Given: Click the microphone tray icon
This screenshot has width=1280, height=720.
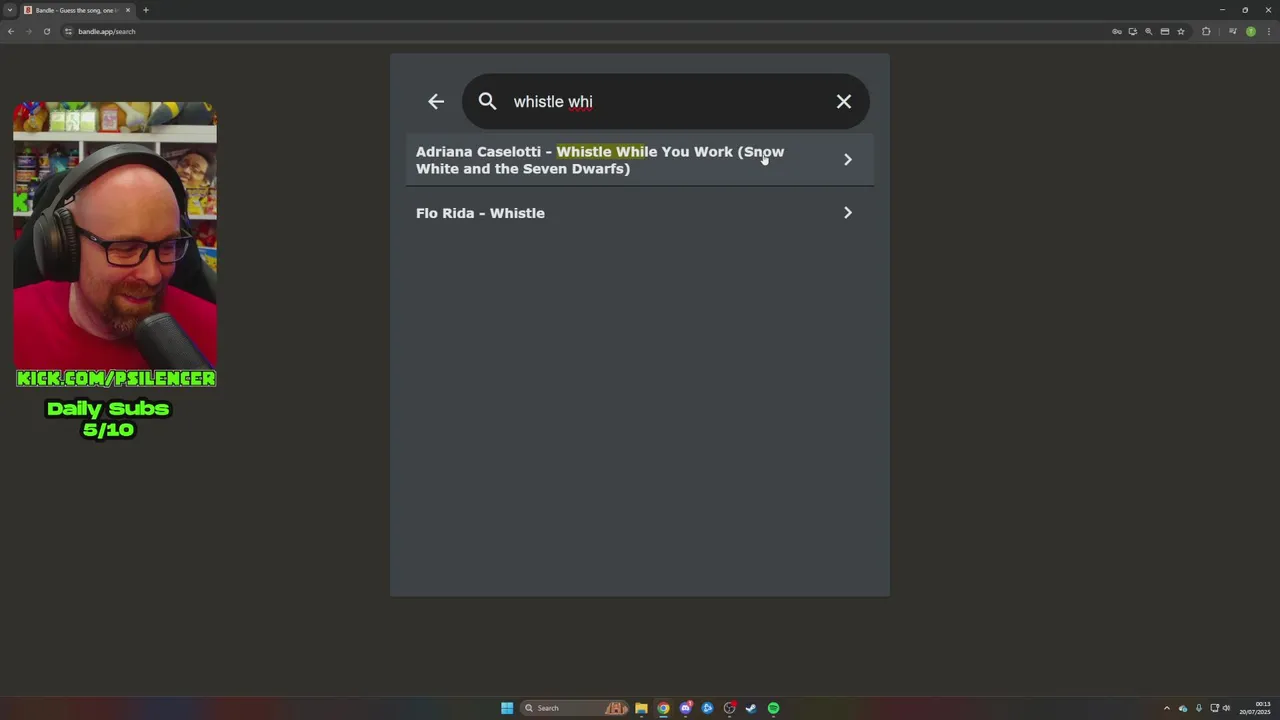Looking at the screenshot, I should [1199, 708].
